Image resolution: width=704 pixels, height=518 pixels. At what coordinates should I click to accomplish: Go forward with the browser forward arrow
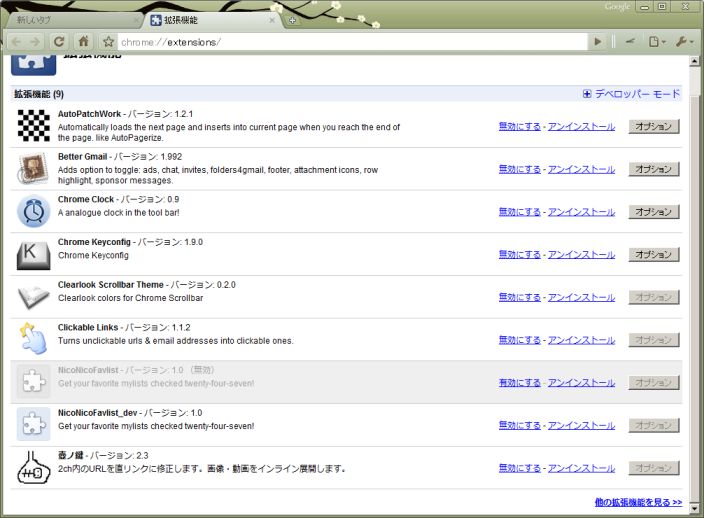point(35,42)
